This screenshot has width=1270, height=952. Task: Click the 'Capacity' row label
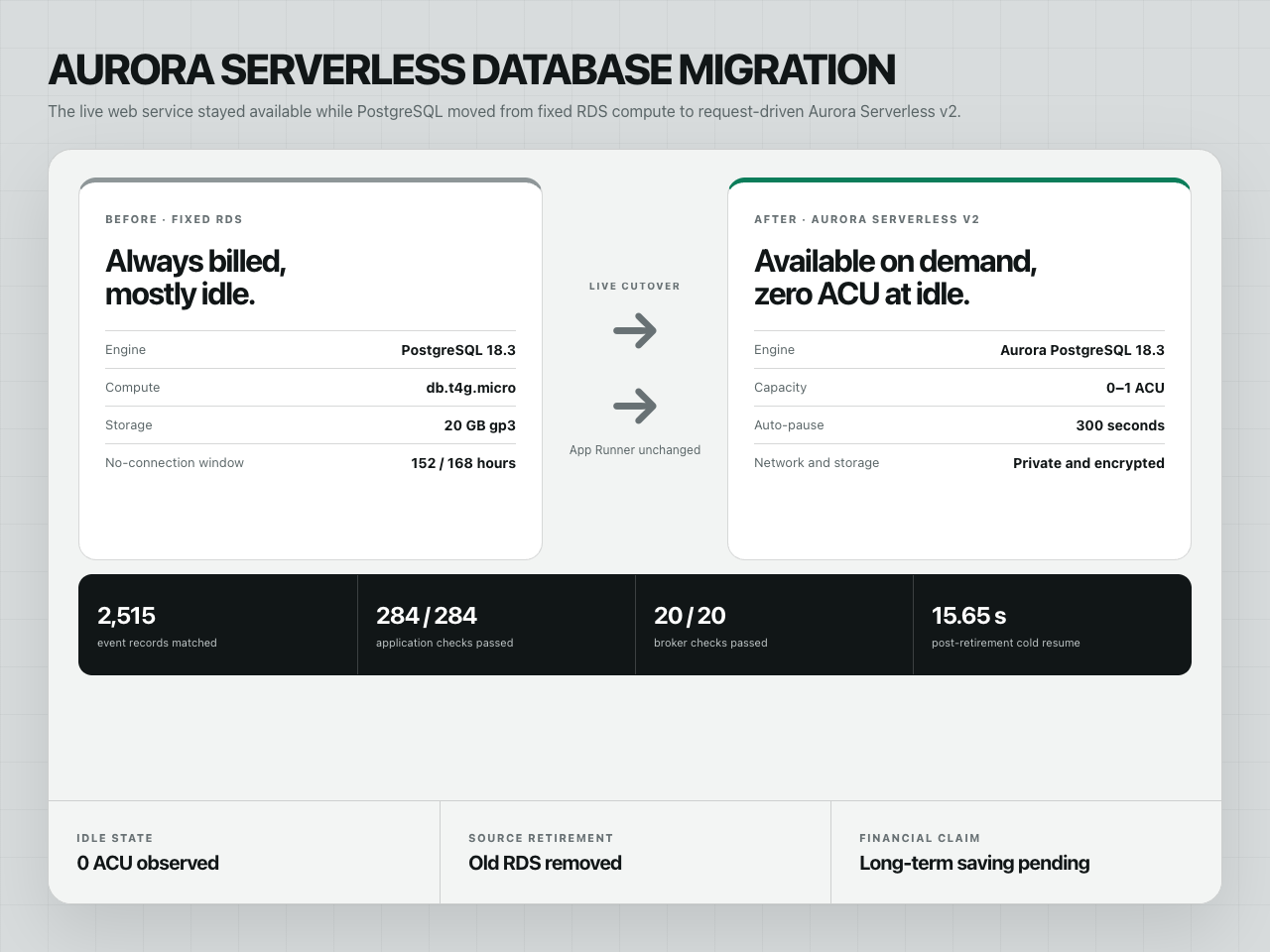coord(780,388)
